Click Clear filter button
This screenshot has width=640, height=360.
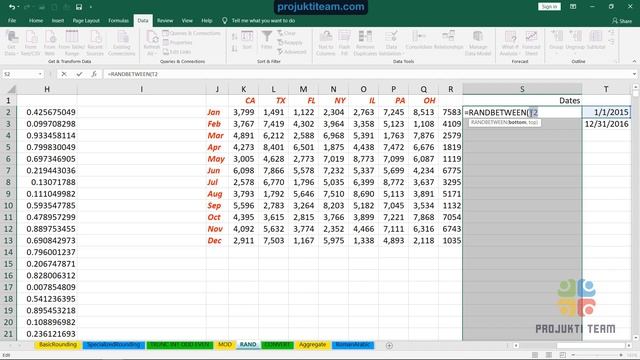click(x=287, y=33)
